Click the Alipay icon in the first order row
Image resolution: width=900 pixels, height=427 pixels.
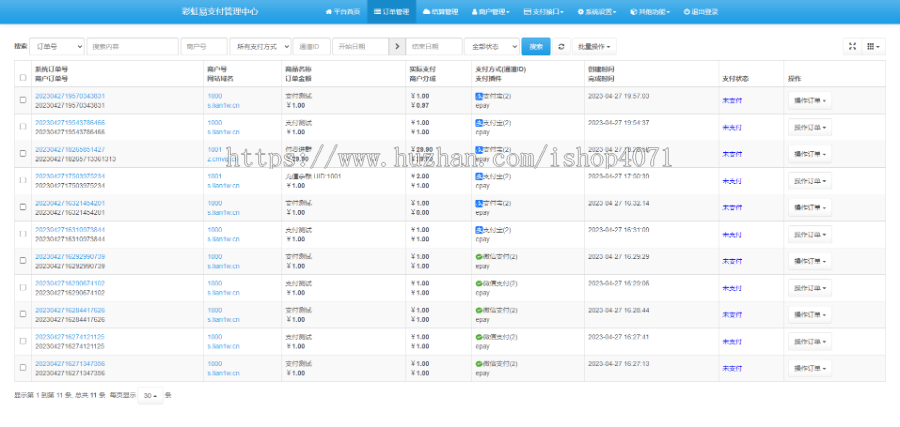[479, 95]
